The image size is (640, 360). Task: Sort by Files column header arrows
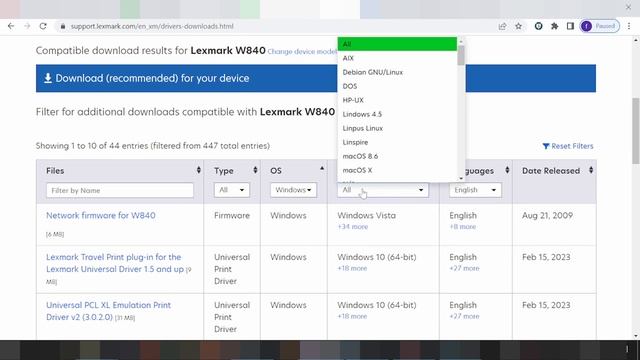199,170
